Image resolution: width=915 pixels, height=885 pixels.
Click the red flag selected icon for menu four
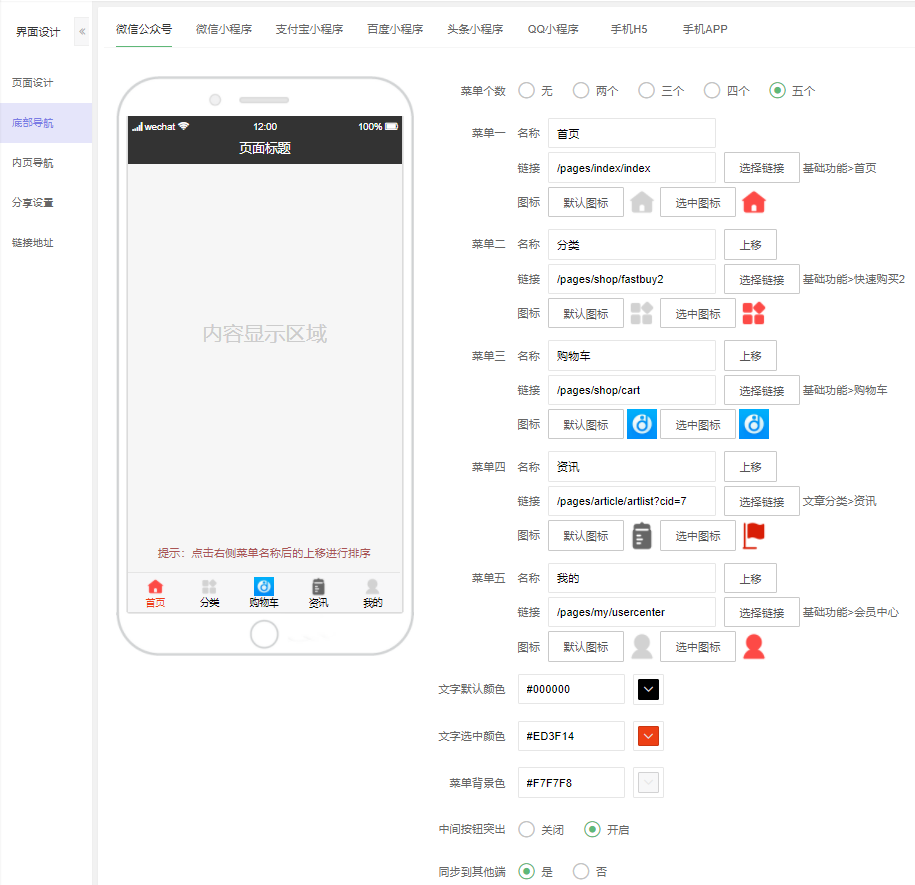click(x=754, y=536)
